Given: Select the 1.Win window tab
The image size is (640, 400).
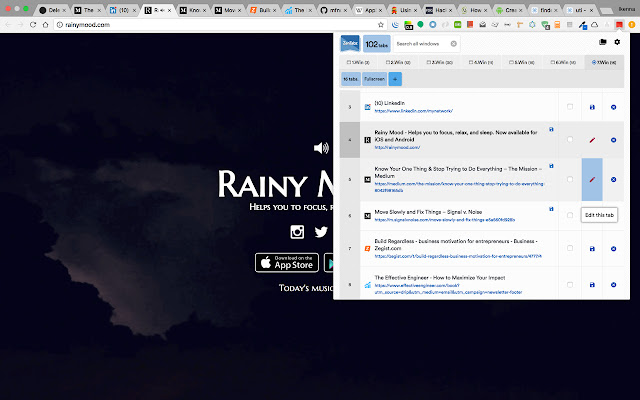Looking at the screenshot, I should pyautogui.click(x=358, y=62).
